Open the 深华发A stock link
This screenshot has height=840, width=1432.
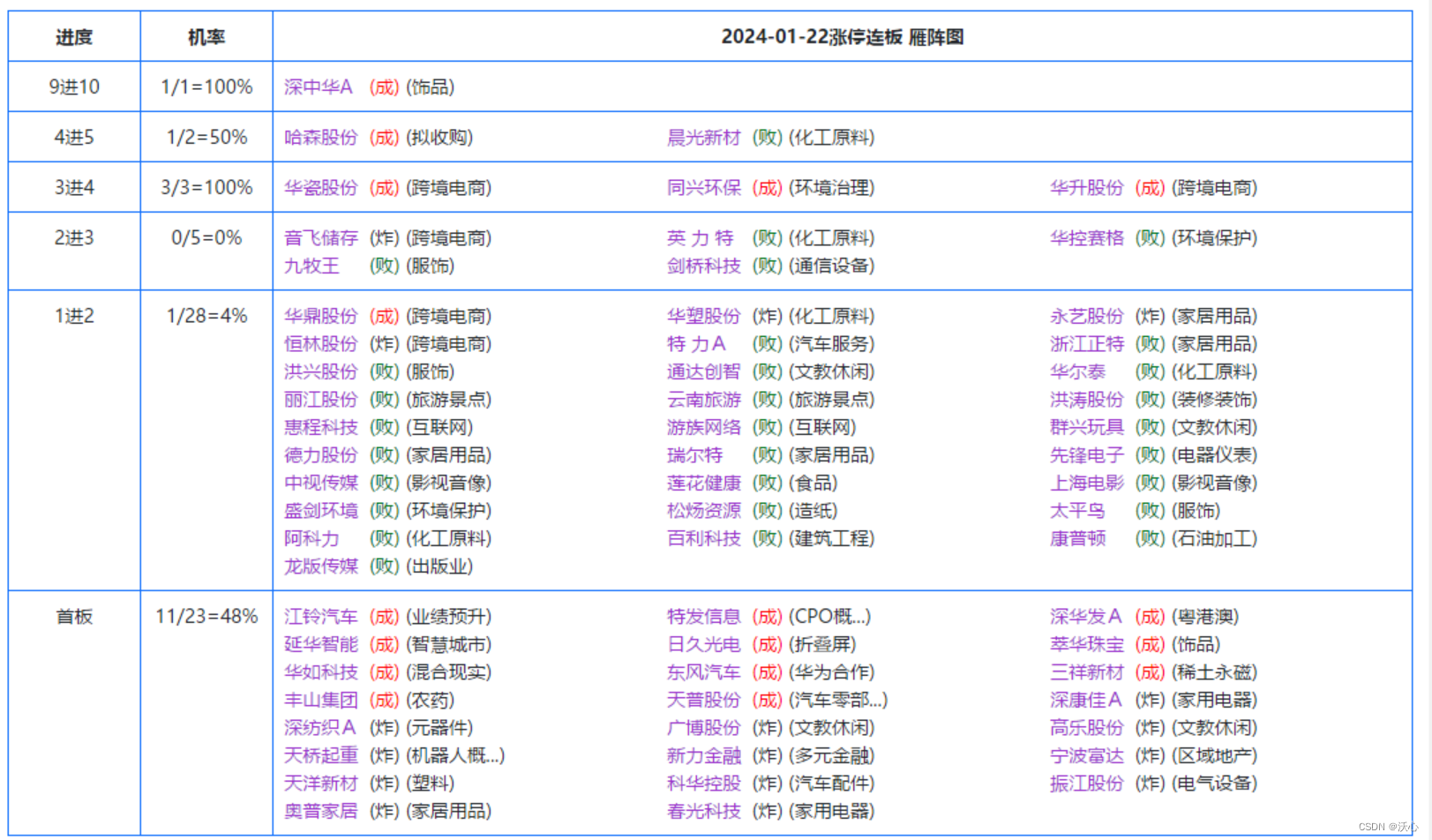click(1086, 617)
